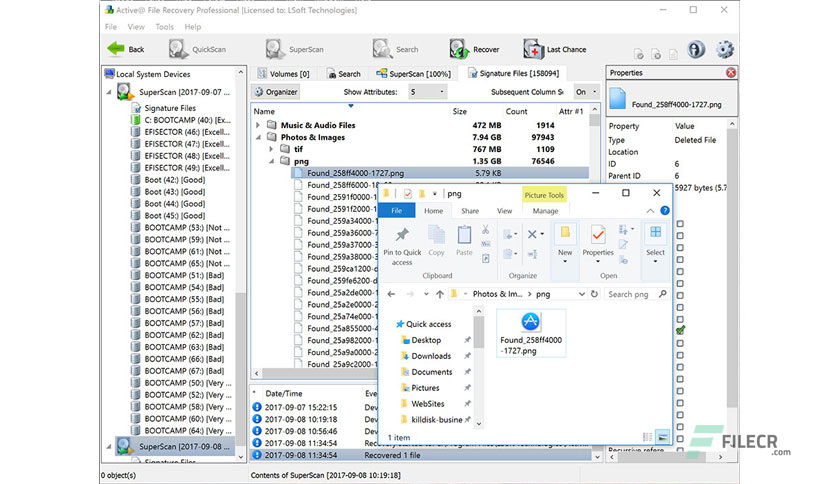Image resolution: width=836 pixels, height=484 pixels.
Task: Refresh the Explorer address bar
Action: pyautogui.click(x=594, y=294)
